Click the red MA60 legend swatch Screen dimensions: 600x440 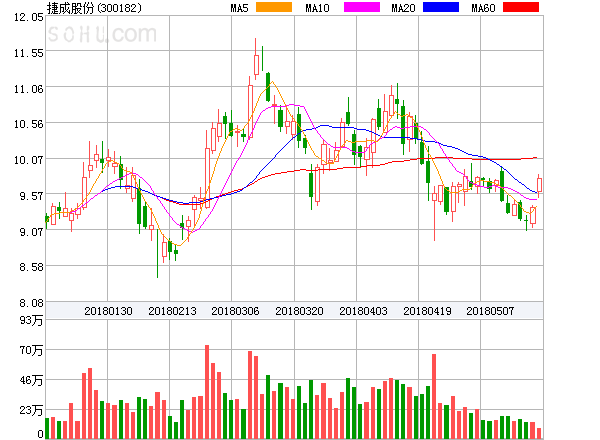[521, 7]
